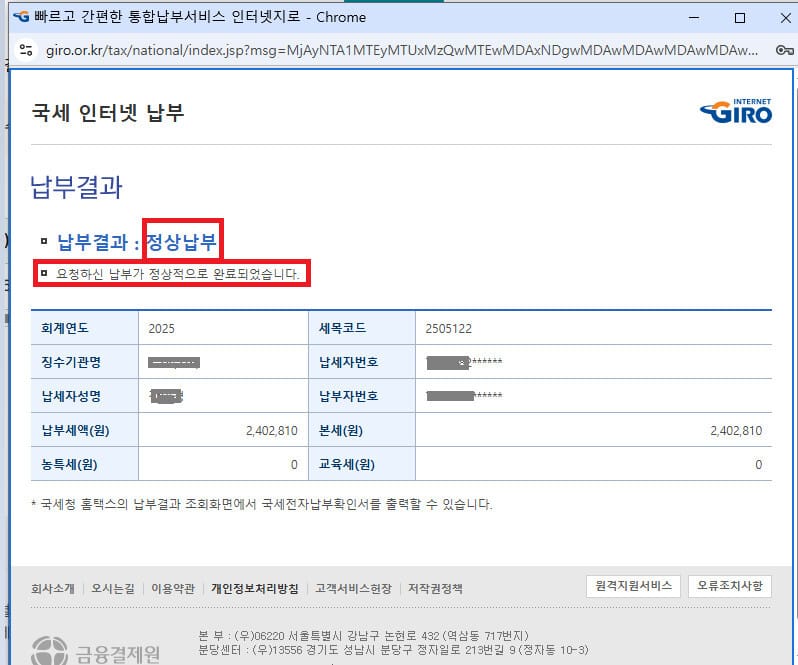Open the password key icon in address bar
The width and height of the screenshot is (798, 665).
click(784, 50)
